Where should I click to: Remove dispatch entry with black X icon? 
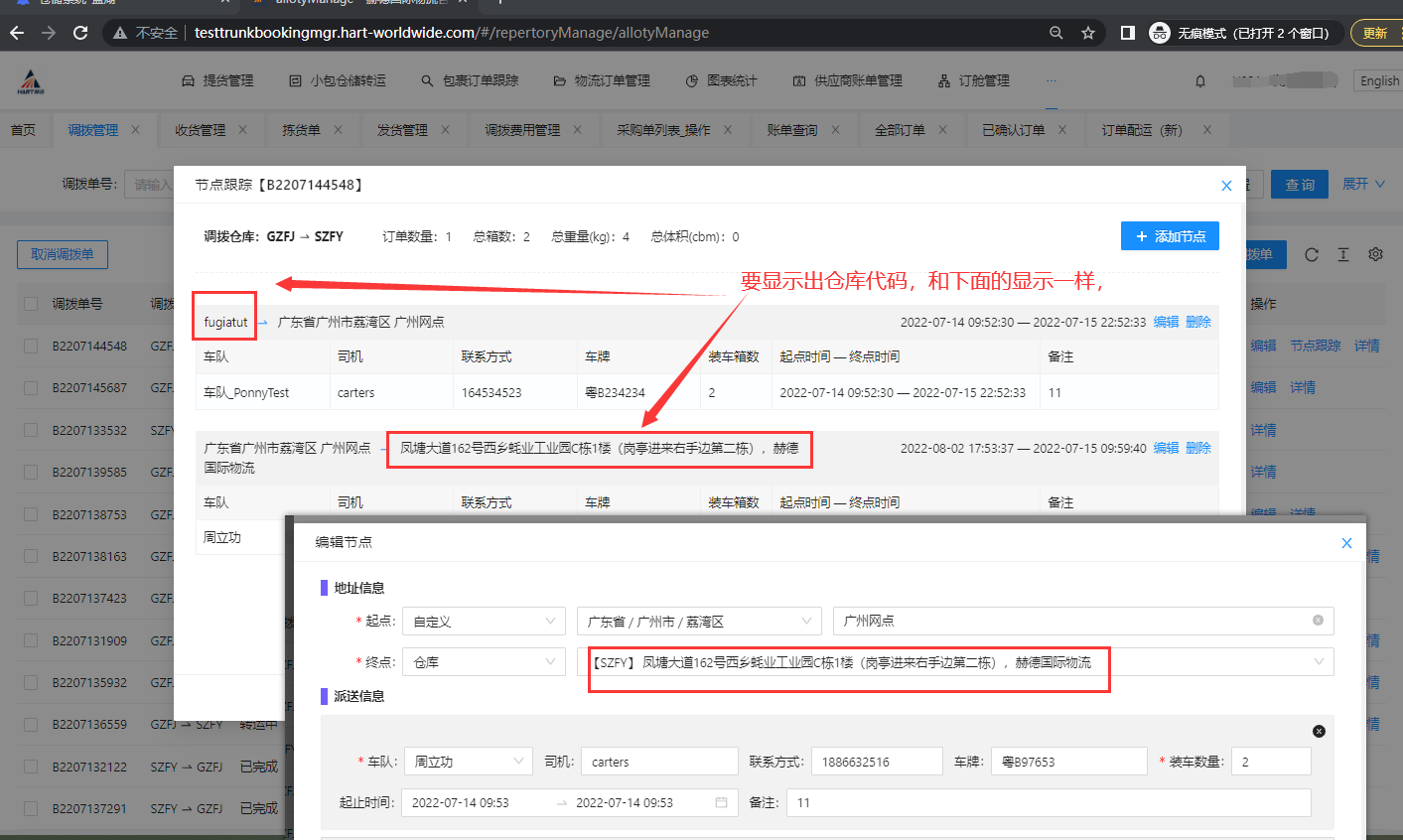coord(1319,731)
